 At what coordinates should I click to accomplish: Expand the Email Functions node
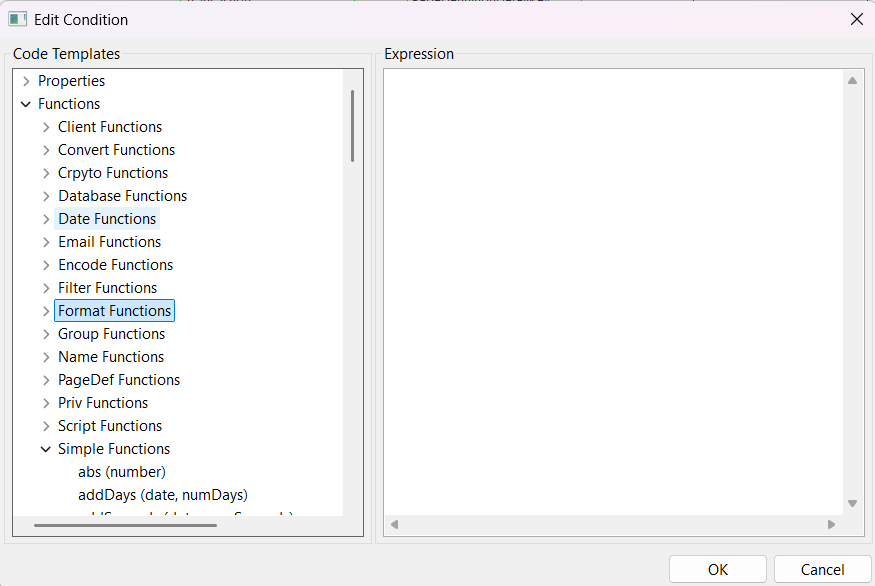pos(46,242)
